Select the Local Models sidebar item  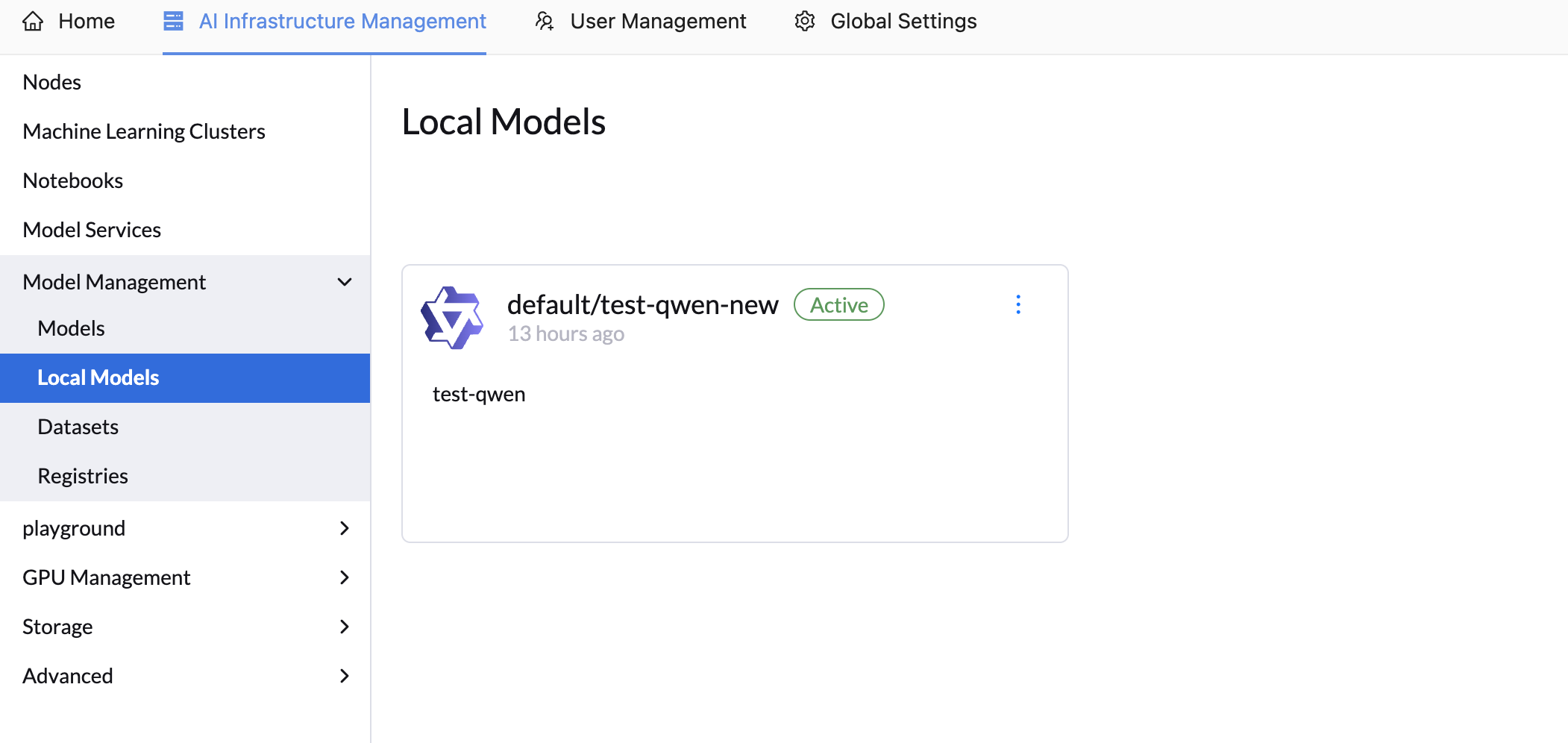[x=185, y=377]
